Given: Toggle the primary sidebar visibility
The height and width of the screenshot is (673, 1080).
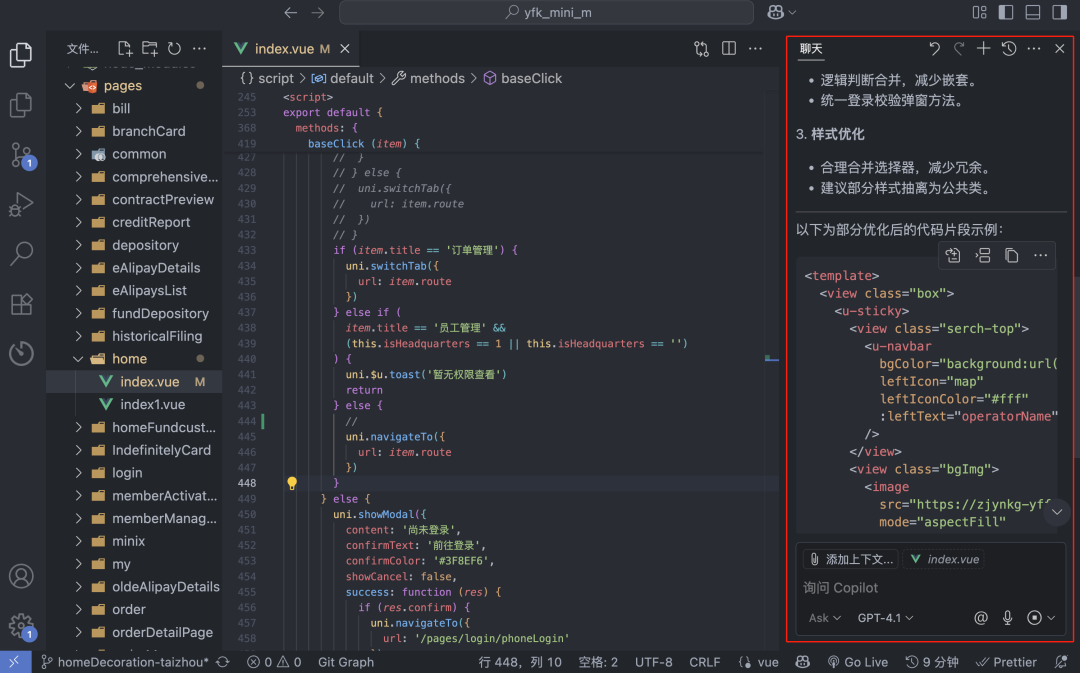Looking at the screenshot, I should pos(1006,12).
